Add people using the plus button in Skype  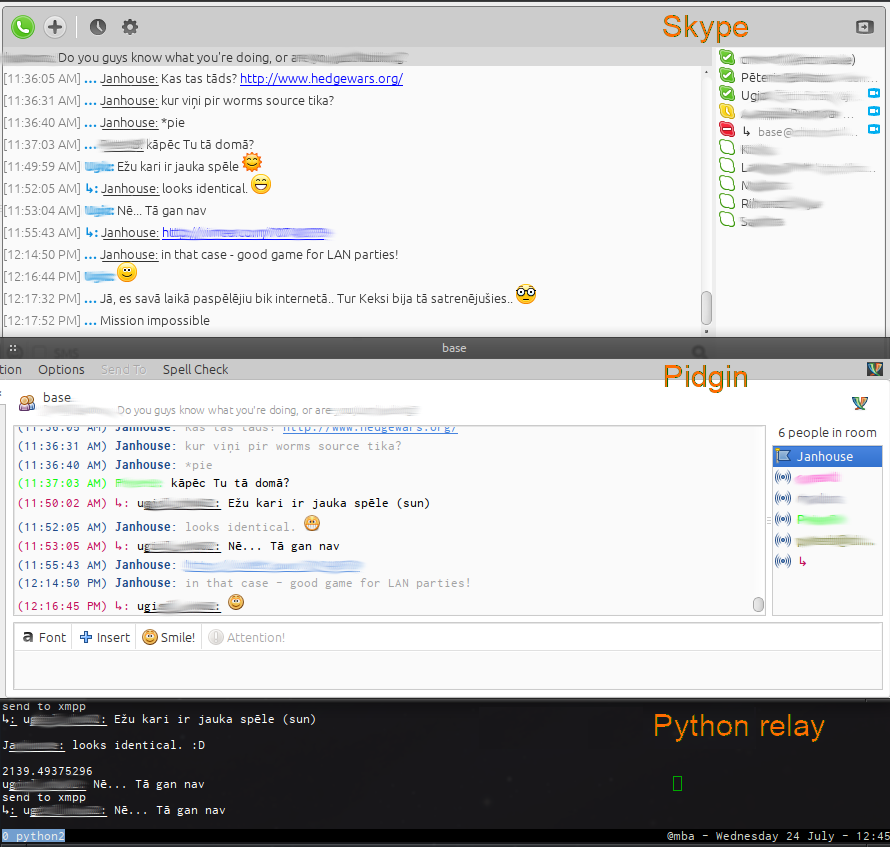tap(55, 27)
